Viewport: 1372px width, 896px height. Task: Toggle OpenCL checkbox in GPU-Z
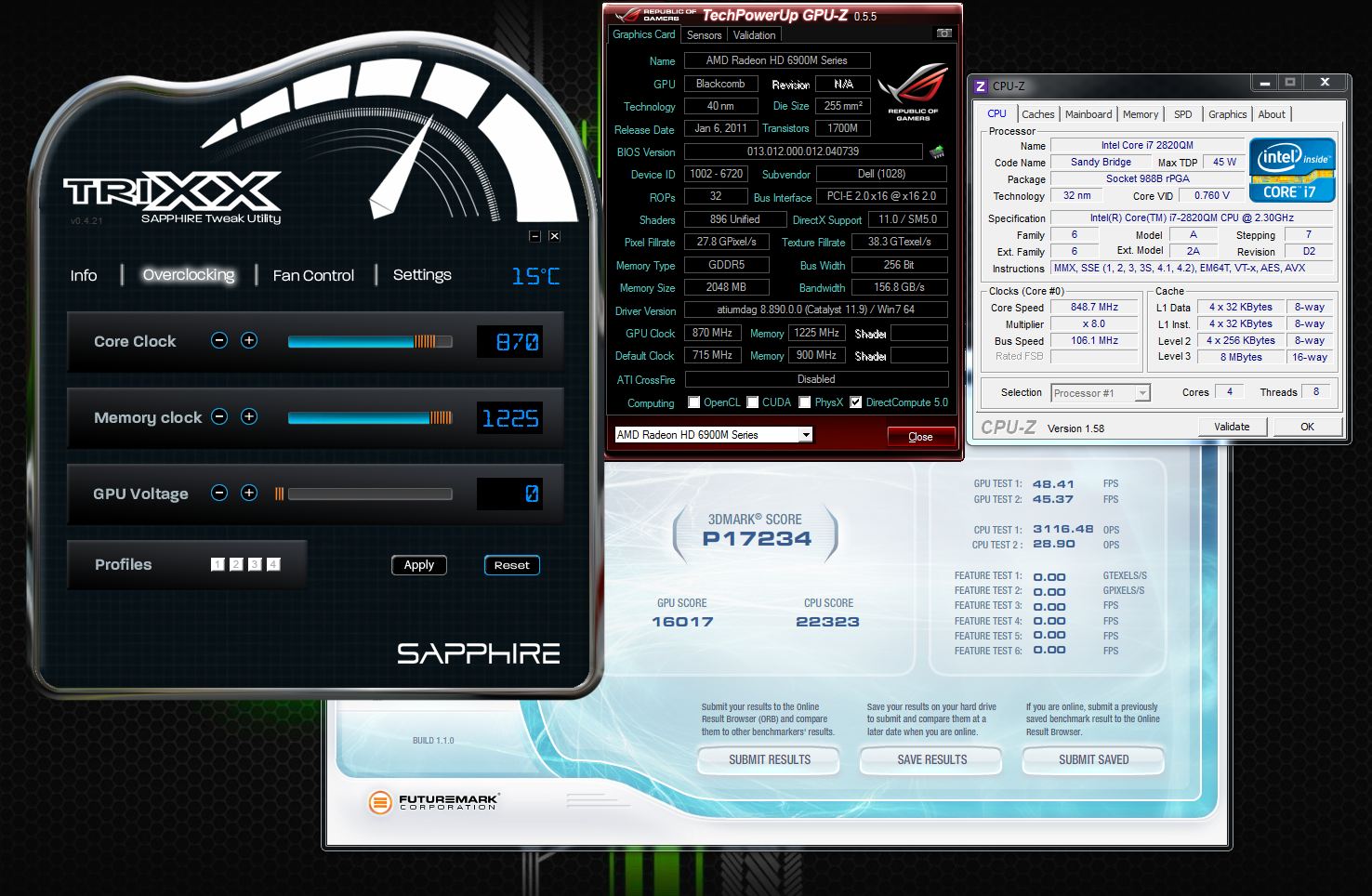click(693, 402)
